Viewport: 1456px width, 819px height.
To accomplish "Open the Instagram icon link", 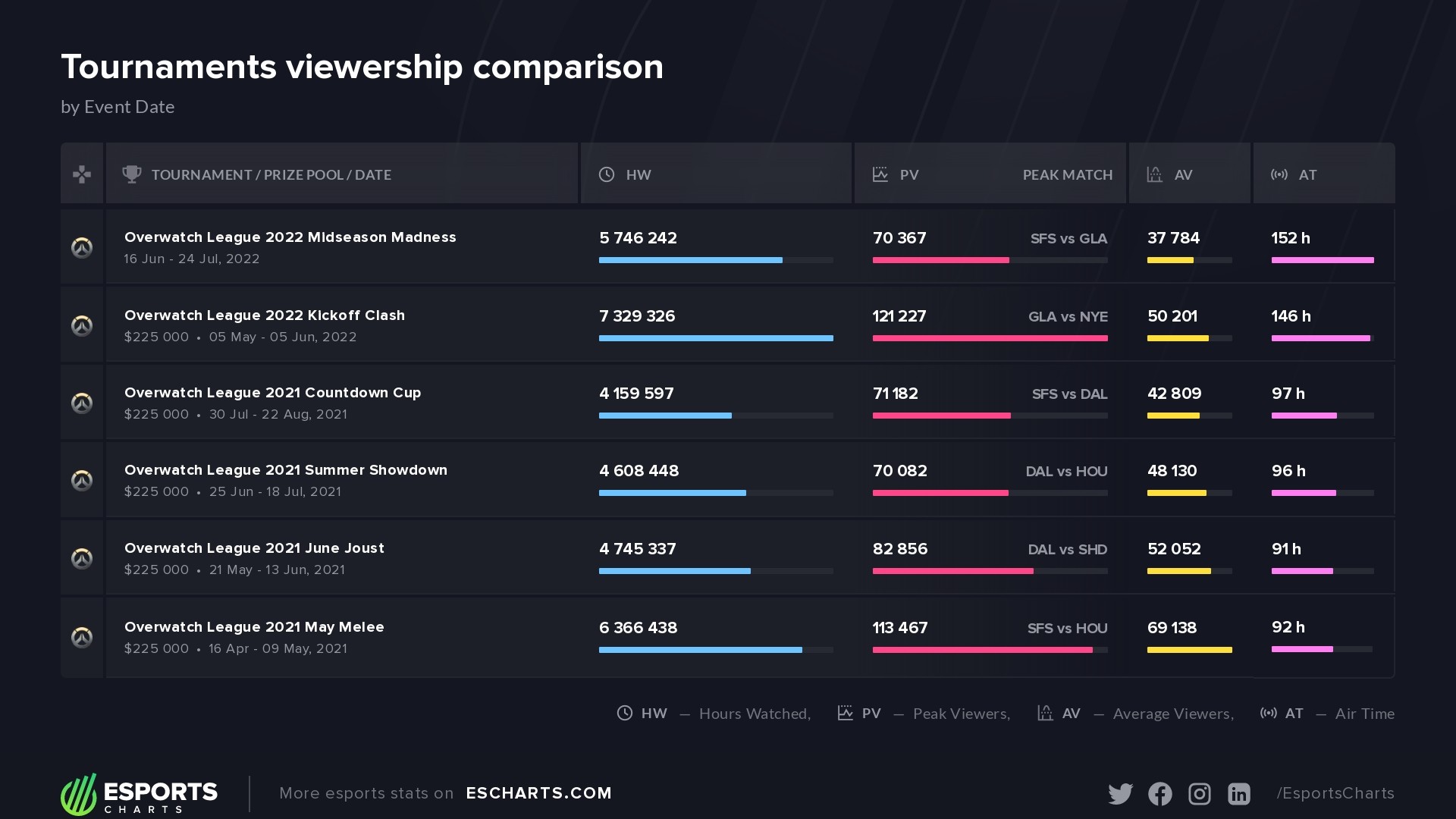I will pyautogui.click(x=1199, y=793).
